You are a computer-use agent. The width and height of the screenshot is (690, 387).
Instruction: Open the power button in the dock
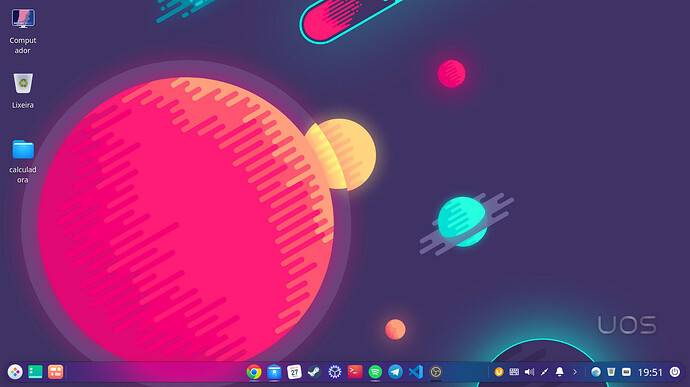(x=675, y=372)
